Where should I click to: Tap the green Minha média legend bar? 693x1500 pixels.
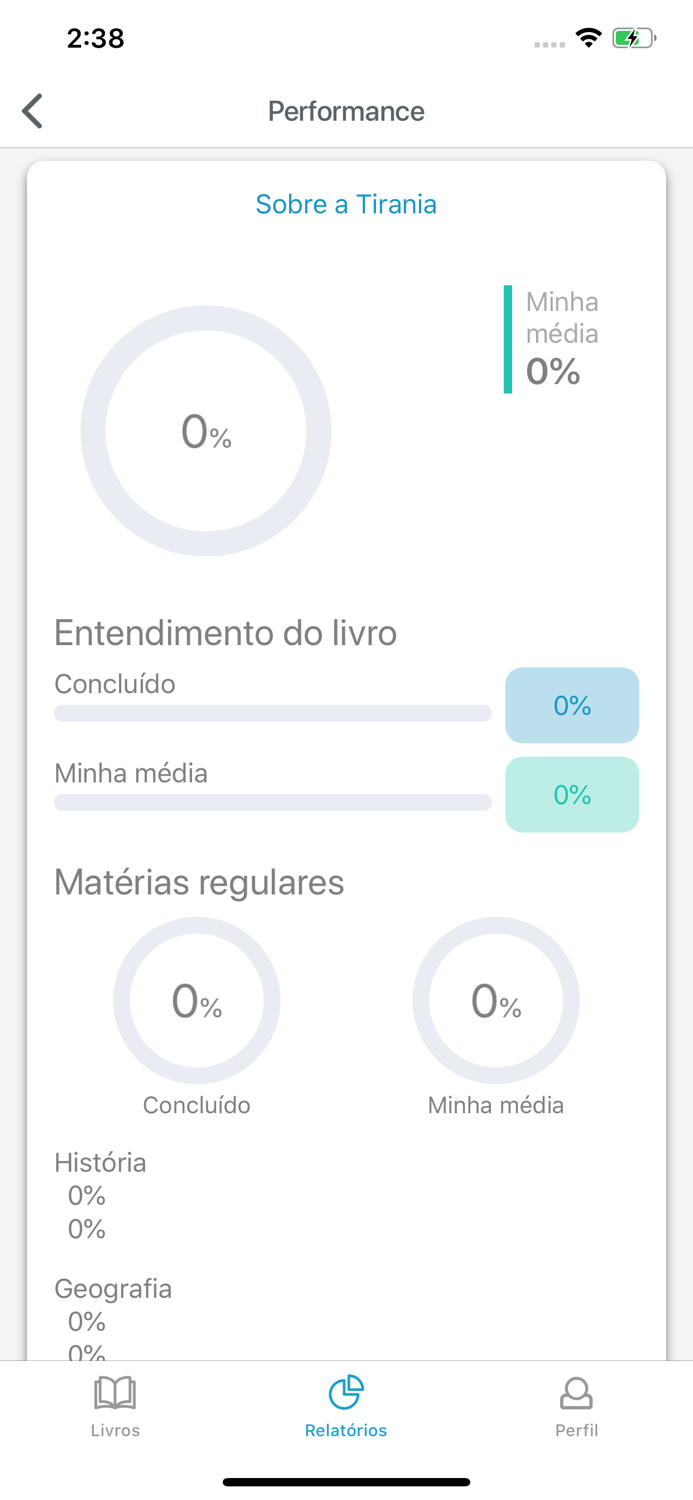click(508, 337)
